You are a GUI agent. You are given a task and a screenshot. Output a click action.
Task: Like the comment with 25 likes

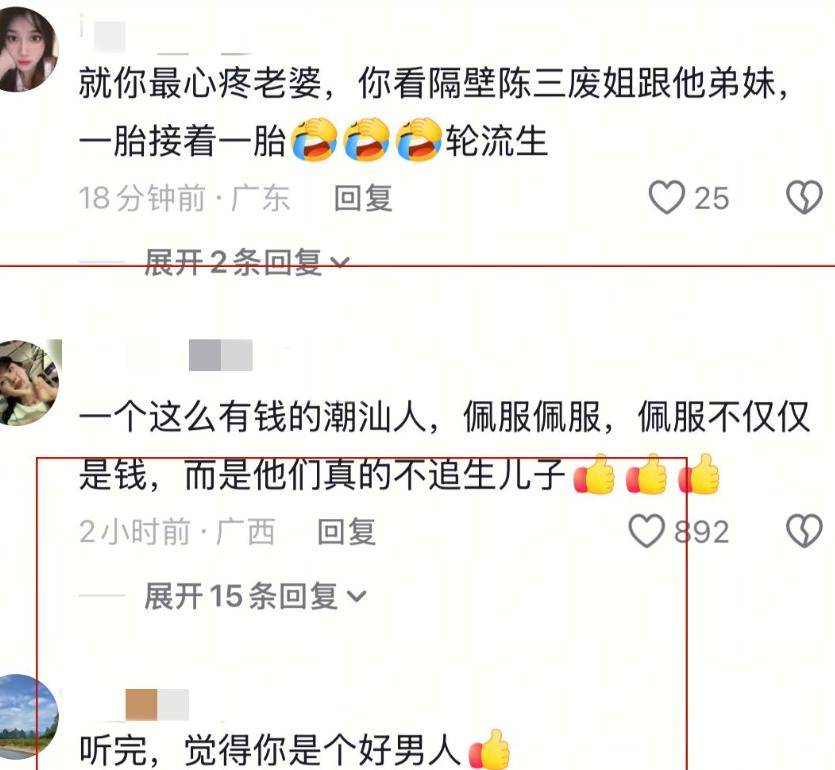[666, 198]
